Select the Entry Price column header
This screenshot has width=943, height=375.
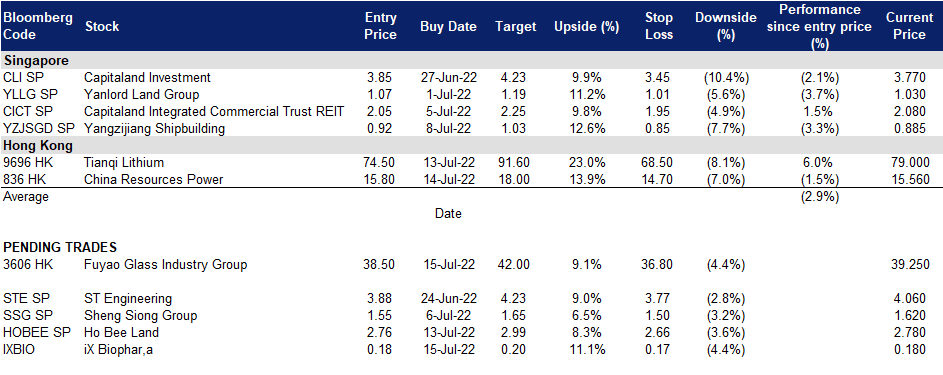[x=381, y=26]
